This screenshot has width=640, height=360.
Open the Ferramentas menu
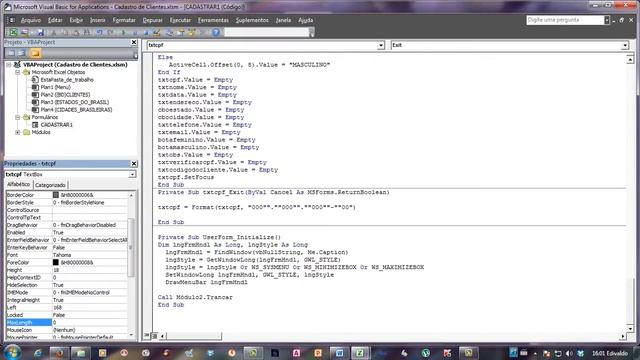213,20
